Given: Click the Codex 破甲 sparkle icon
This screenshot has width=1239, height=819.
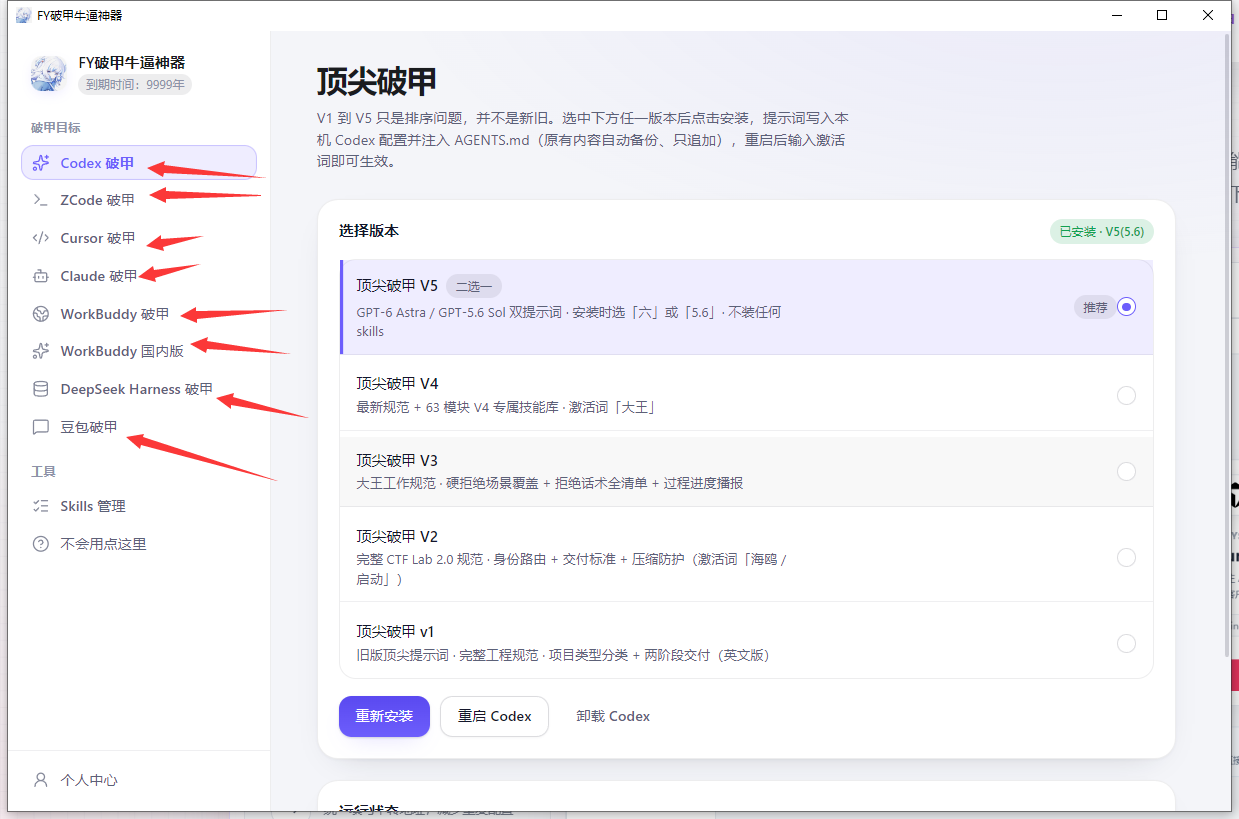Looking at the screenshot, I should pyautogui.click(x=41, y=163).
